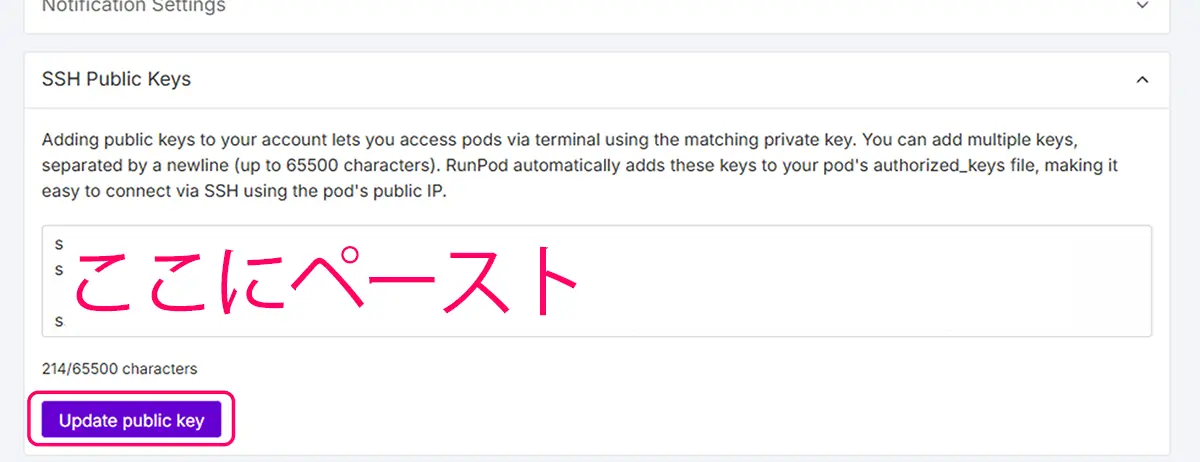This screenshot has width=1200, height=462.
Task: Click the red ここにペースト annotation
Action: (325, 283)
